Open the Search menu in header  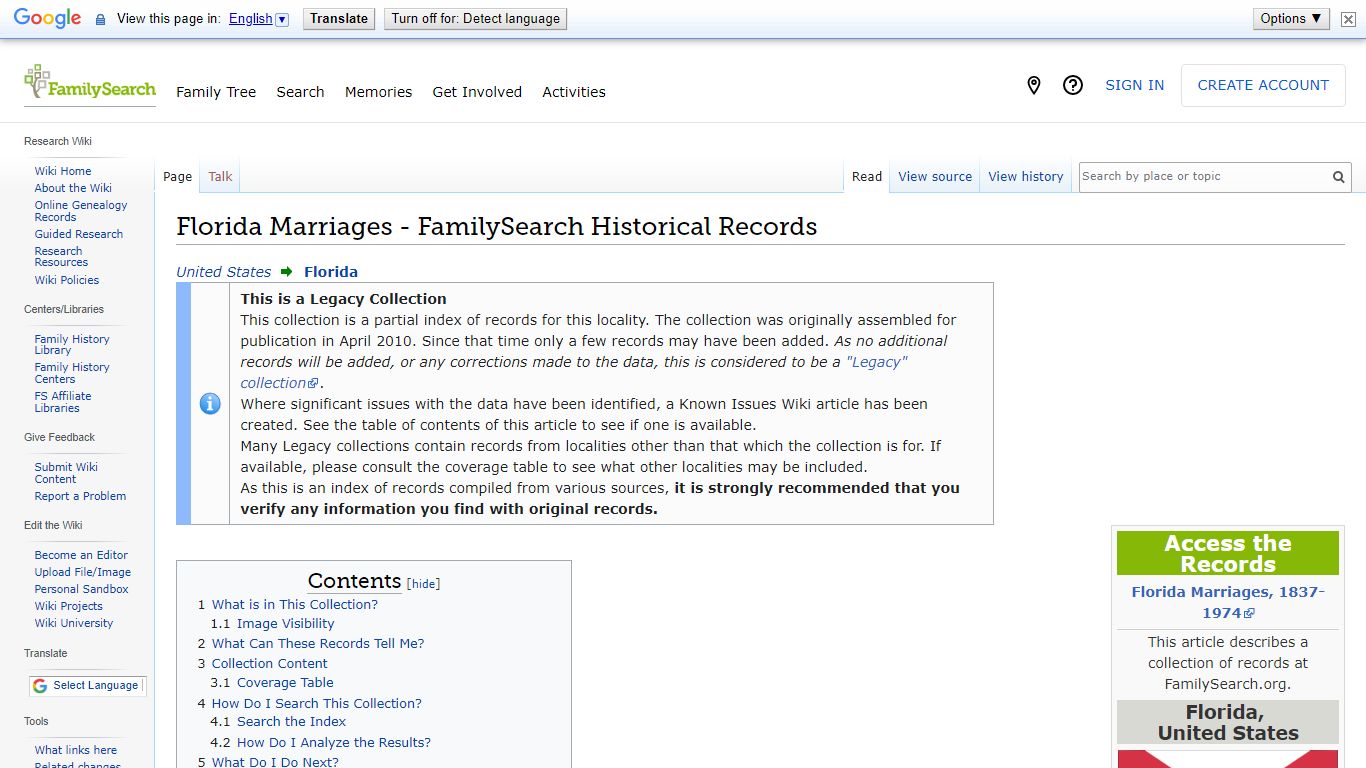[x=300, y=92]
